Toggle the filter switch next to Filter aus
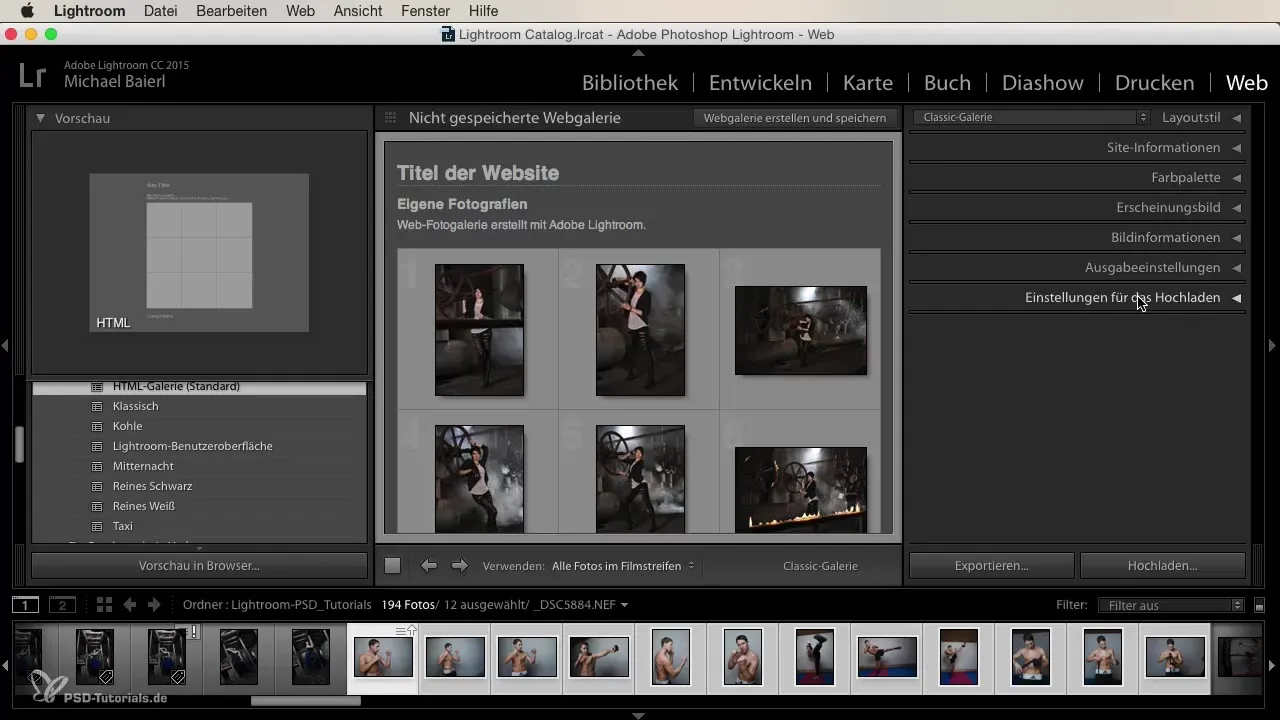 [x=1259, y=605]
